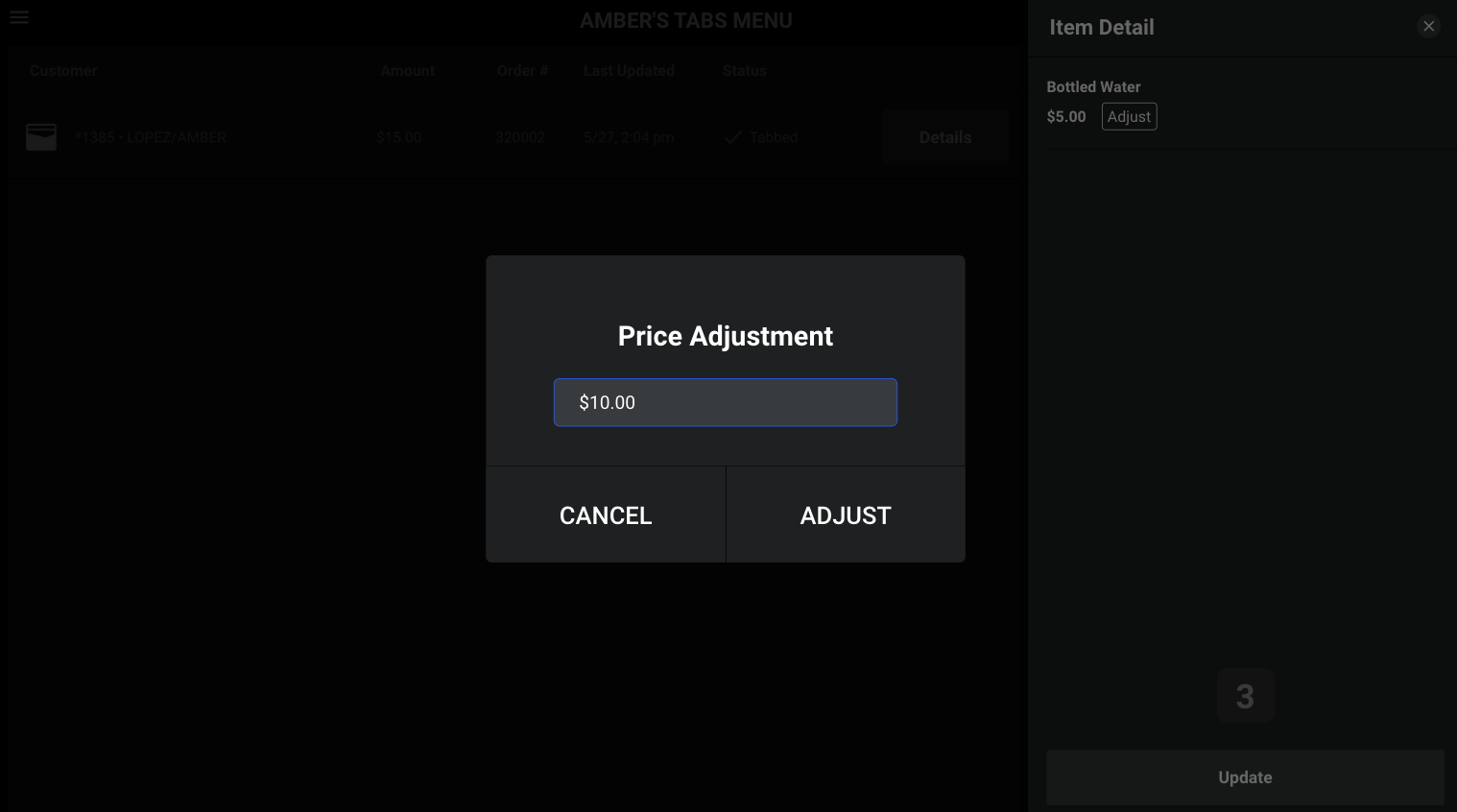
Task: Open Details for Lopez/Amber tab
Action: point(945,137)
